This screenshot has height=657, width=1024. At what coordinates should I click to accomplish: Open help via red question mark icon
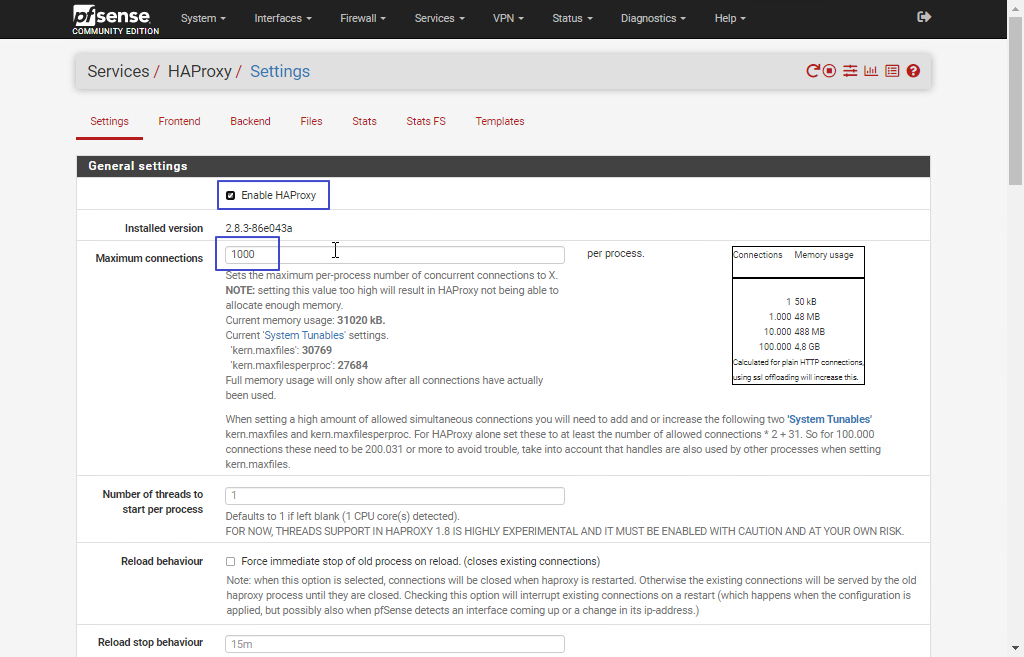[x=913, y=71]
